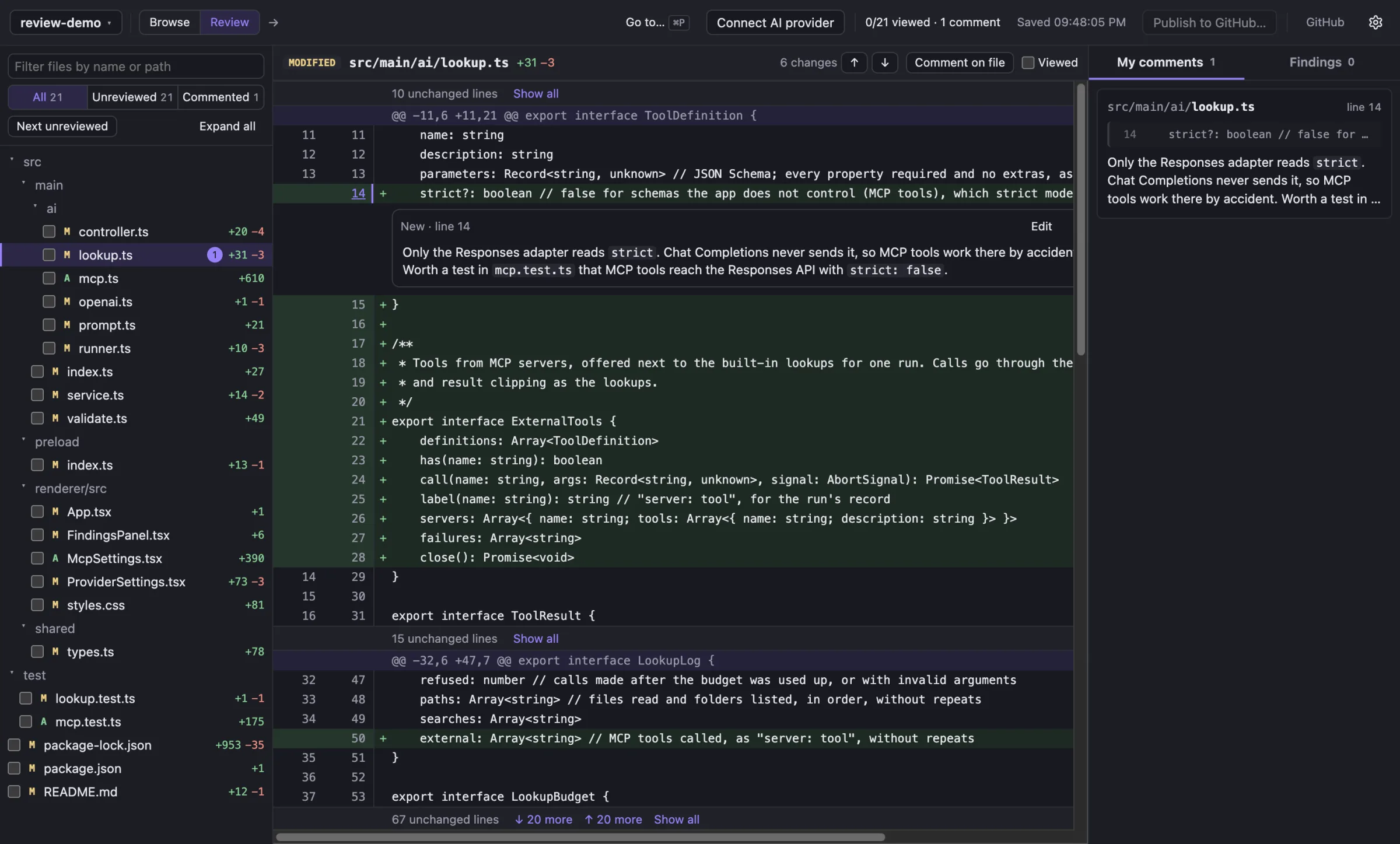The image size is (1400, 844).
Task: Open the settings gear icon
Action: [1375, 22]
